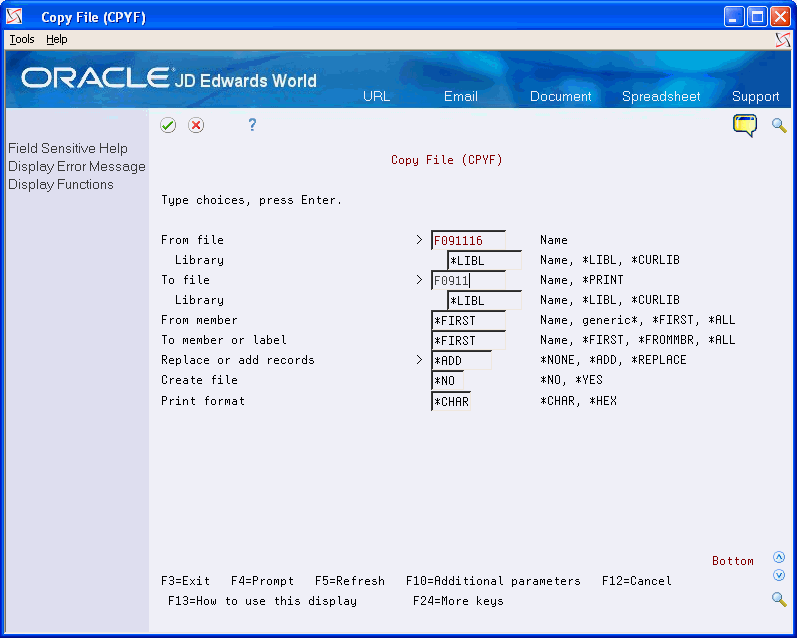The height and width of the screenshot is (638, 797).
Task: Click the red X cancel icon
Action: click(x=196, y=125)
